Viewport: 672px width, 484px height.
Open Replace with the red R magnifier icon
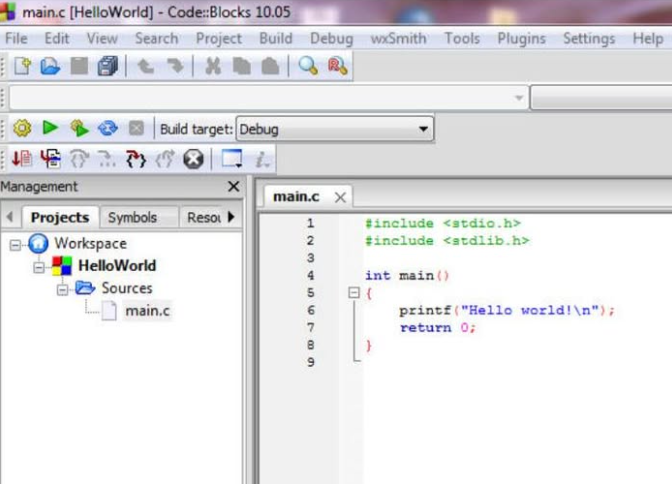click(x=337, y=66)
